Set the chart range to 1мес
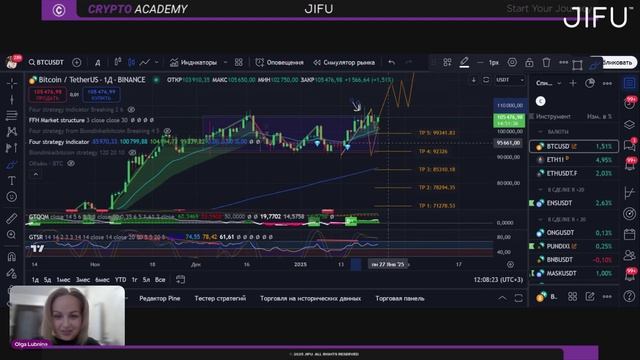The width and height of the screenshot is (640, 360). [x=63, y=280]
